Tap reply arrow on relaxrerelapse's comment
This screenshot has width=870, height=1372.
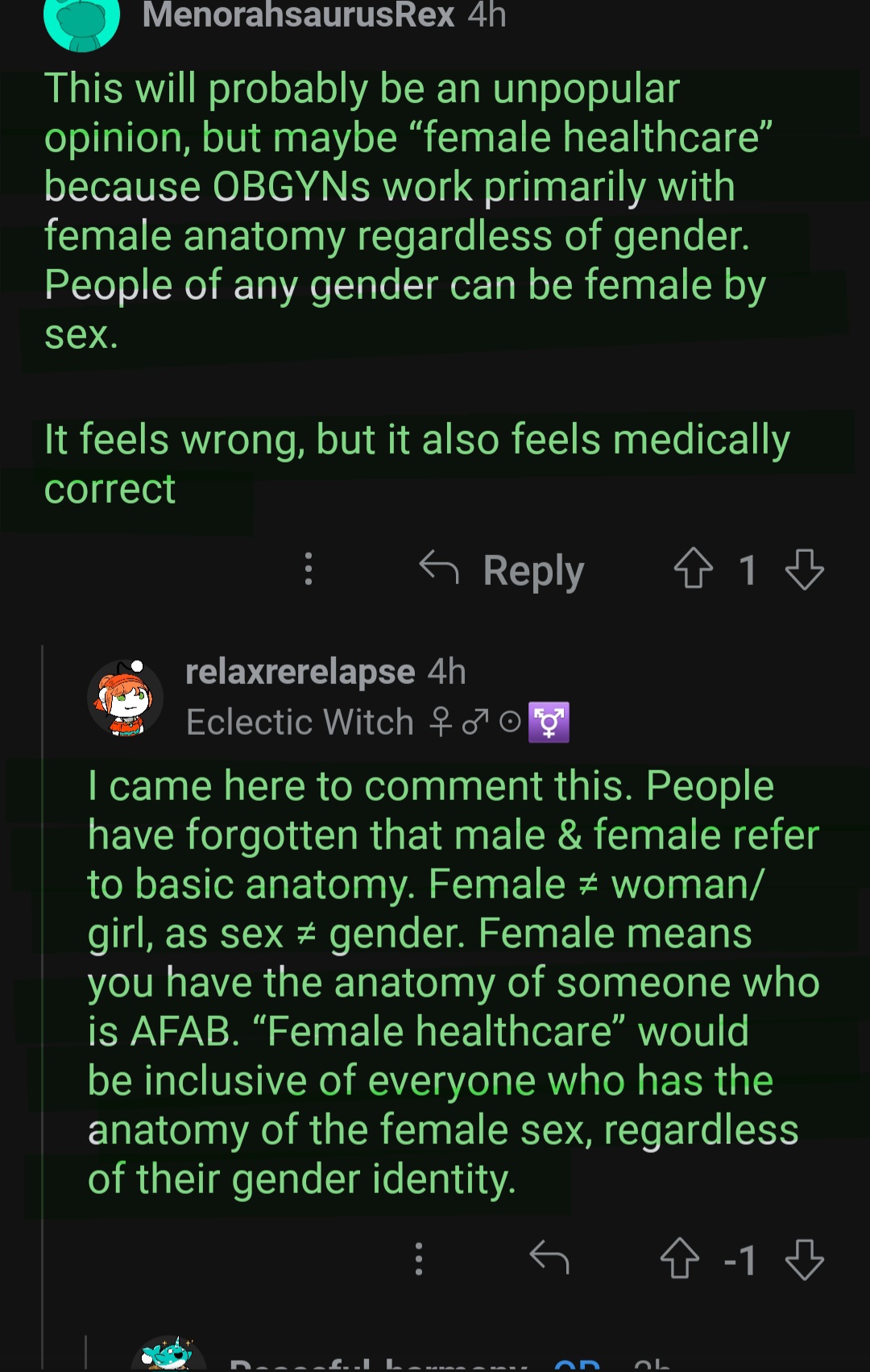(549, 1257)
